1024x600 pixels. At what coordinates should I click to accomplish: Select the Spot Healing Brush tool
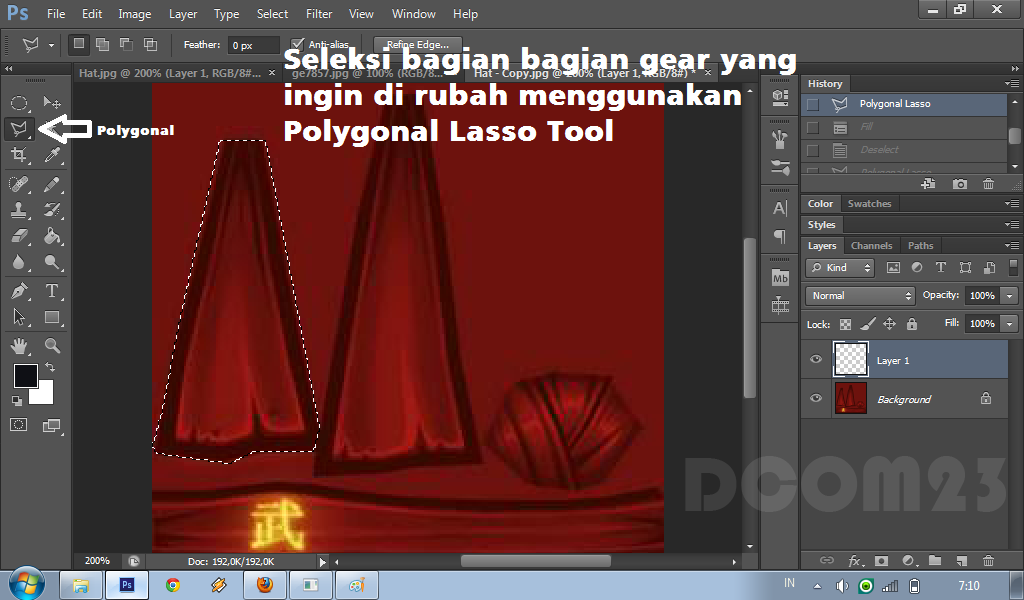pyautogui.click(x=19, y=184)
